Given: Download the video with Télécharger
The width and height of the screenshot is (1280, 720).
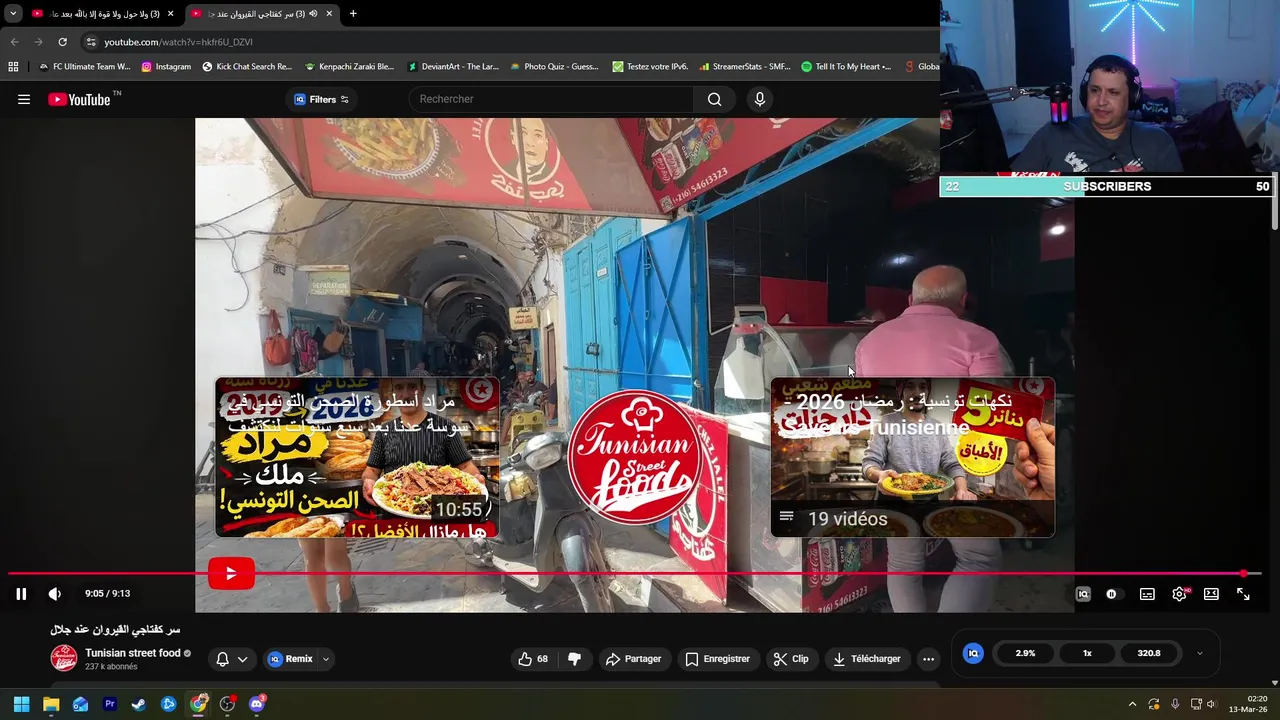Looking at the screenshot, I should pyautogui.click(x=867, y=659).
